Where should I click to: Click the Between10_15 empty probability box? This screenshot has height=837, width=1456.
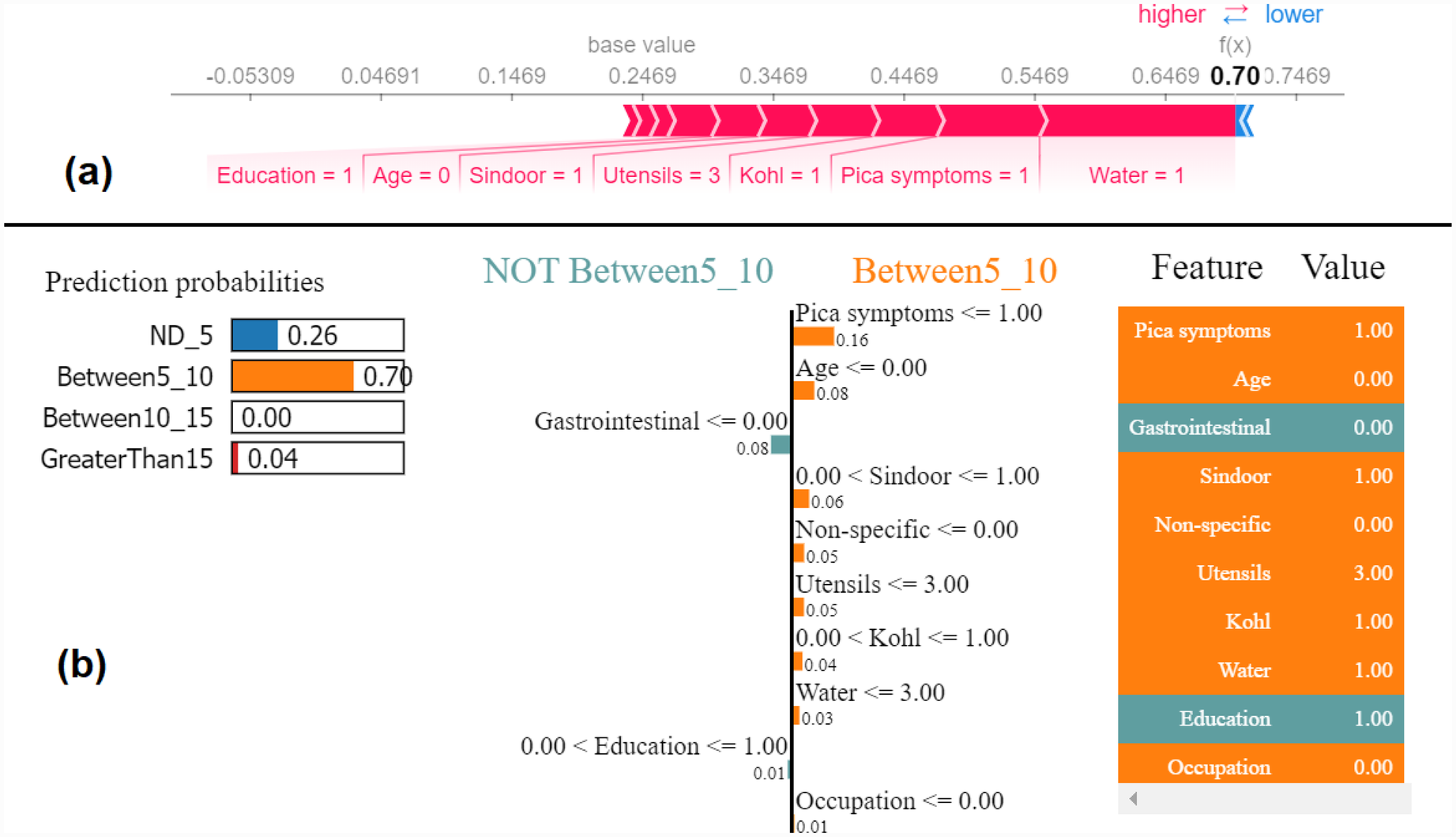click(318, 417)
